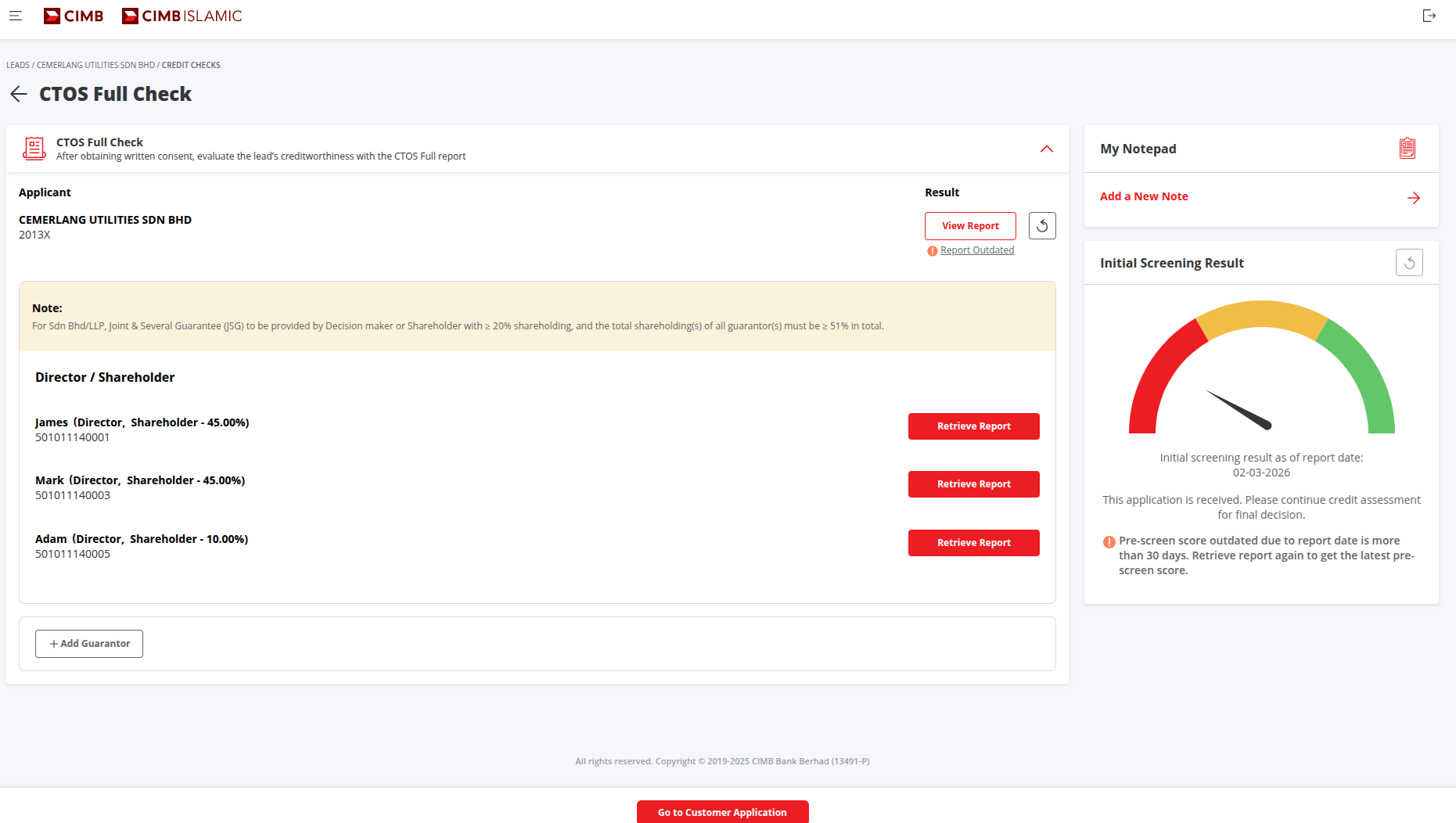
Task: Click the Report Outdated warning icon
Action: pos(933,251)
